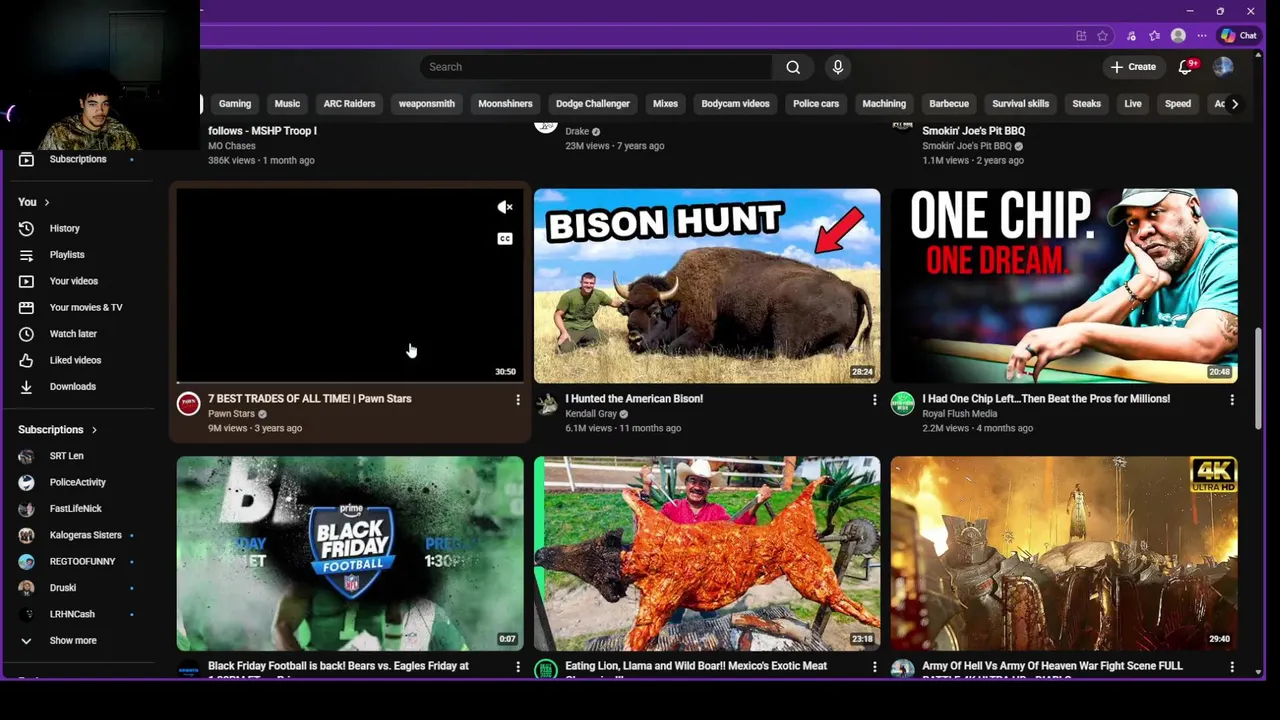Click the search input field
Screen dimensions: 1280x720
595,67
